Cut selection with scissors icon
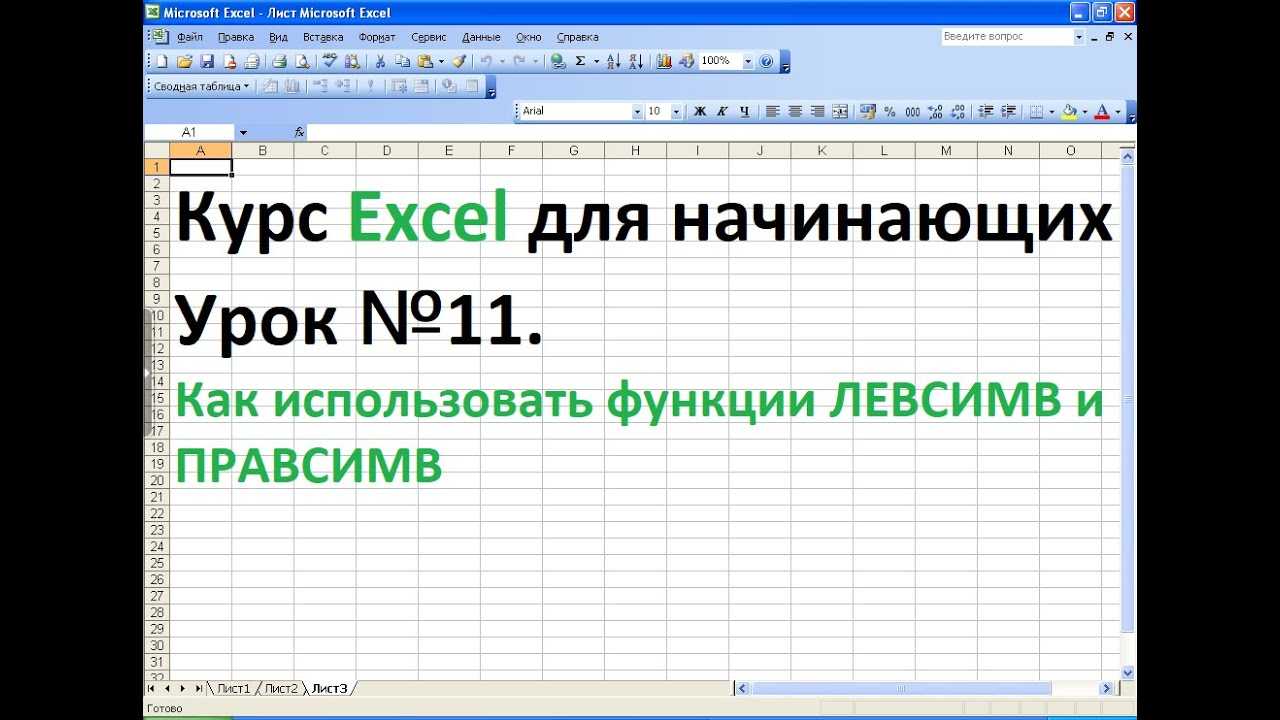1280x720 pixels. pyautogui.click(x=380, y=61)
